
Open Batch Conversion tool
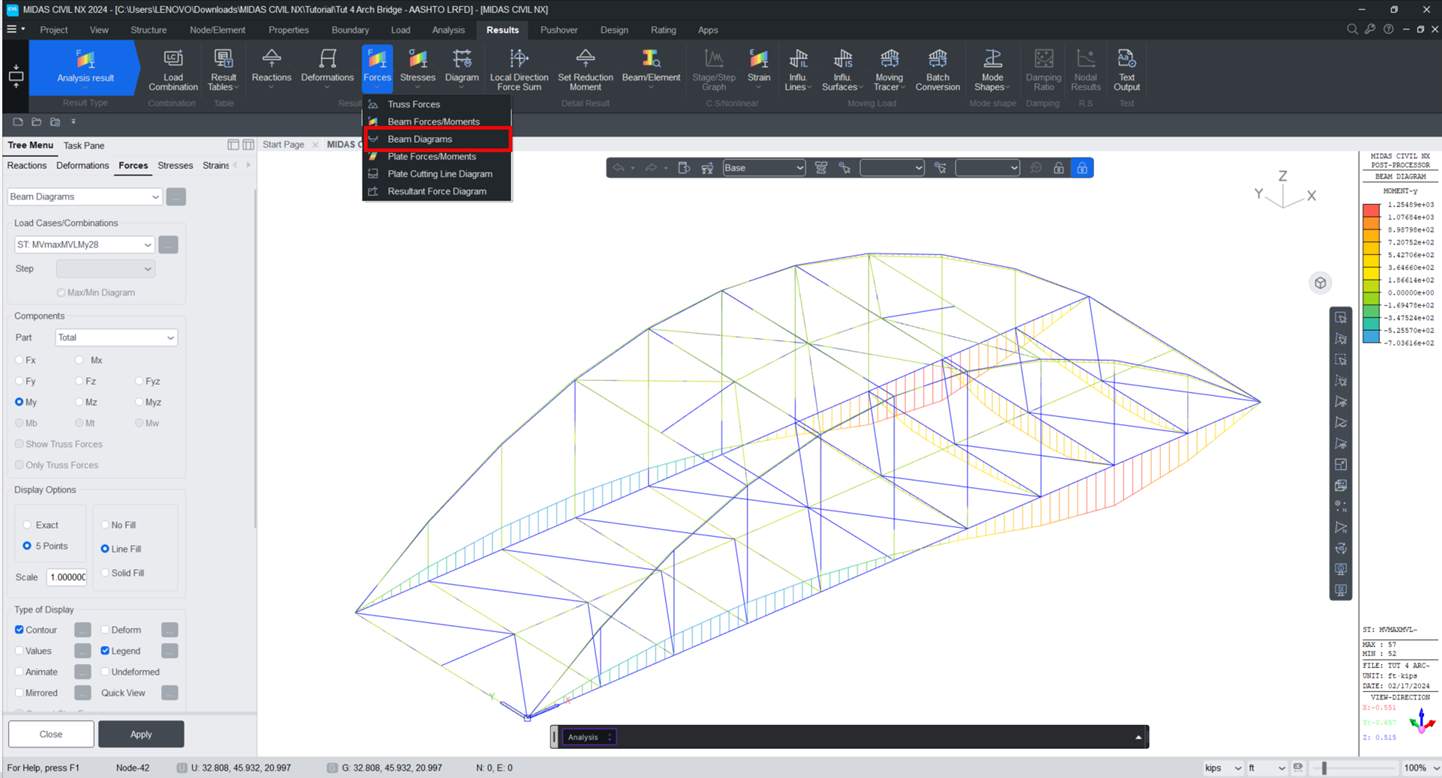tap(937, 70)
